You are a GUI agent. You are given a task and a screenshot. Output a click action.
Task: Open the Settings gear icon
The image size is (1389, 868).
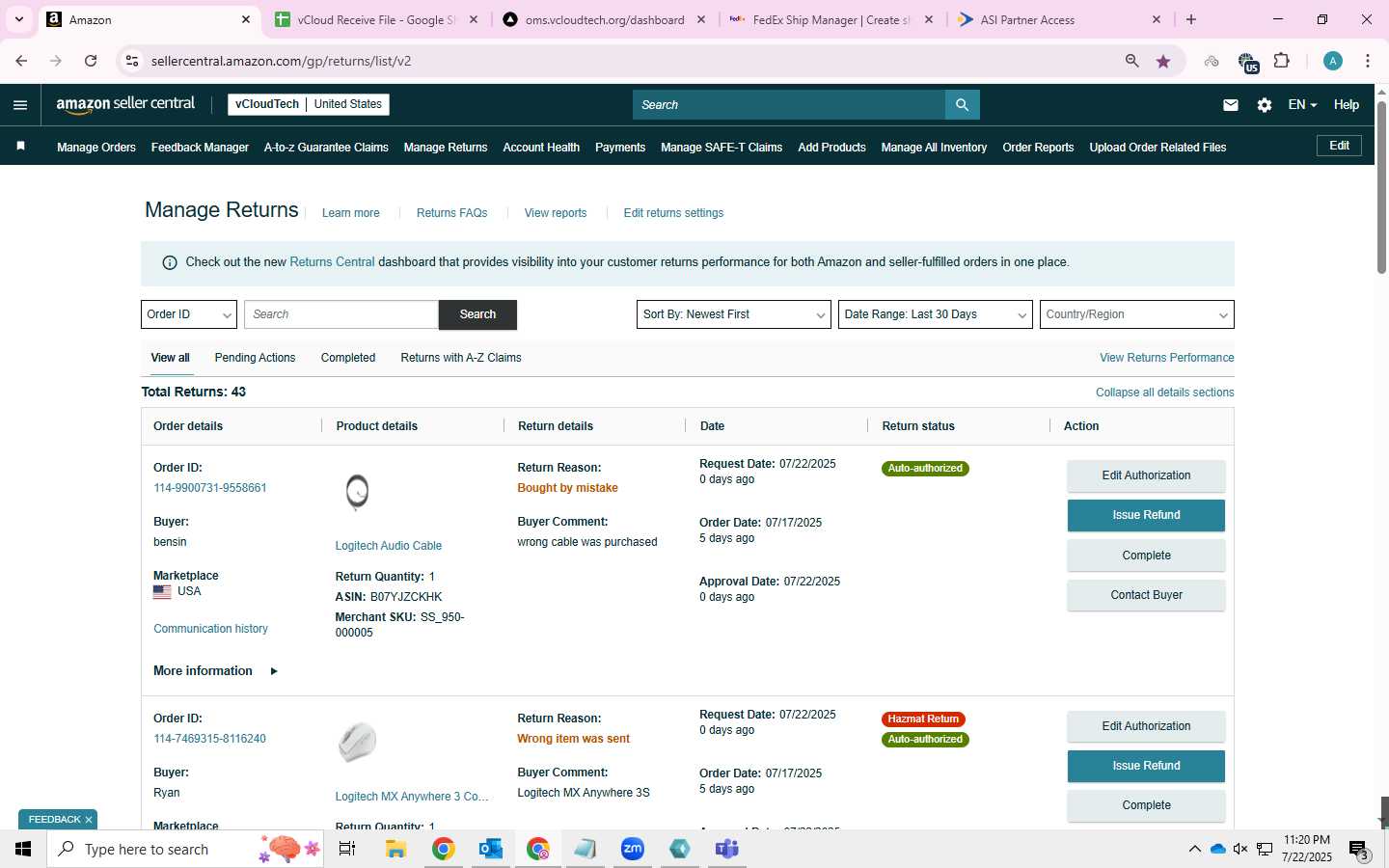click(x=1265, y=105)
